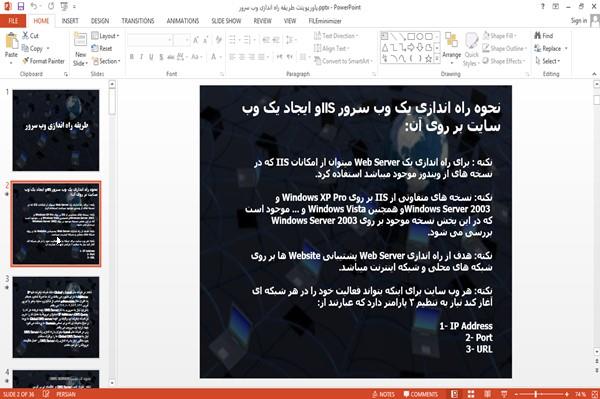Toggle Underline formatting
Screen dimensions: 600x399
(151, 57)
